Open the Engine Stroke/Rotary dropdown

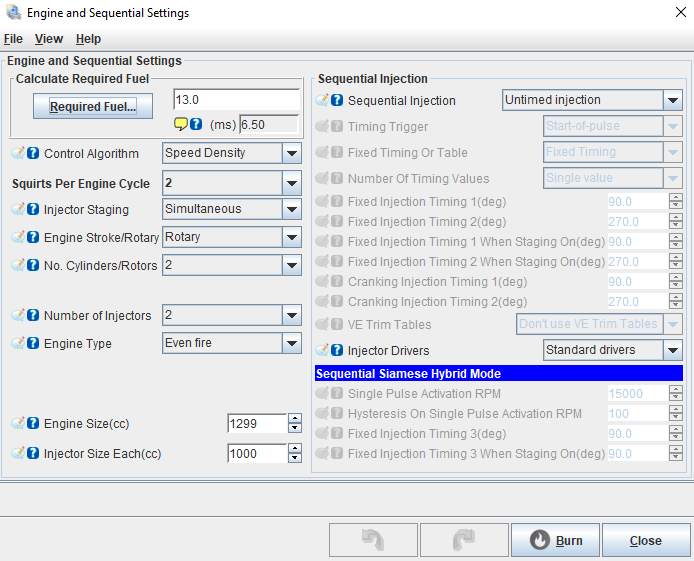point(292,237)
